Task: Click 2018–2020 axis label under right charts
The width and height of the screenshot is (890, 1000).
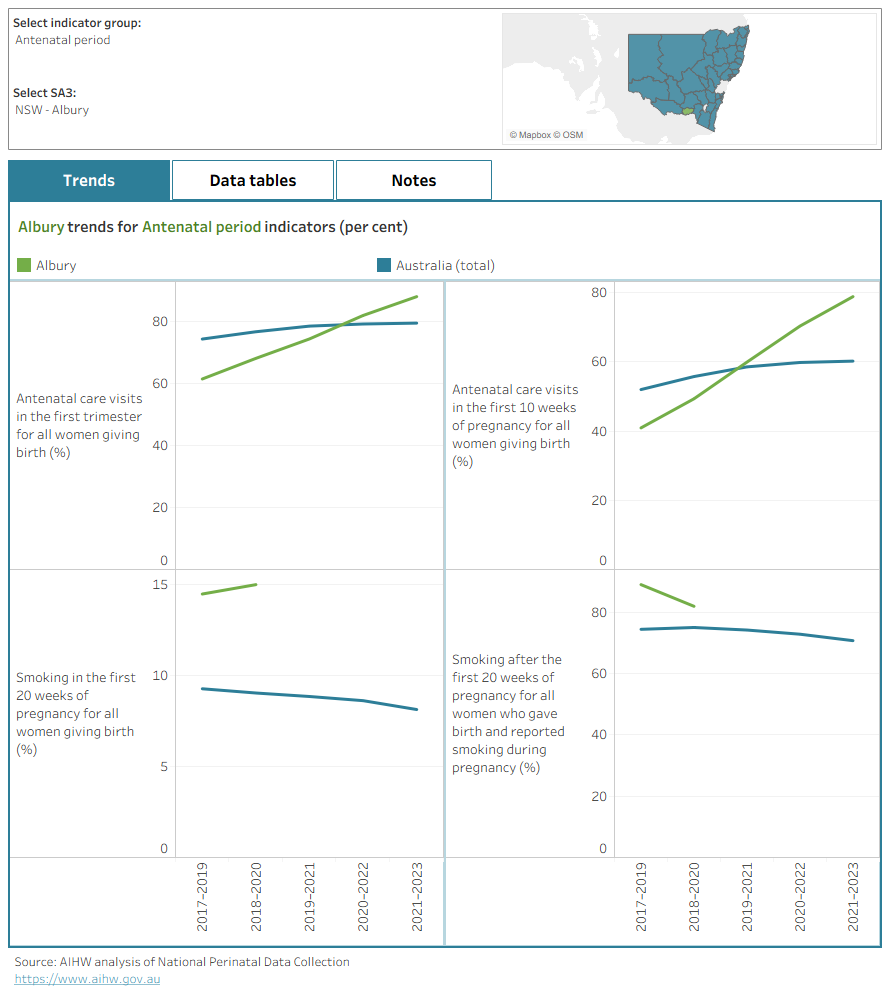Action: point(694,897)
